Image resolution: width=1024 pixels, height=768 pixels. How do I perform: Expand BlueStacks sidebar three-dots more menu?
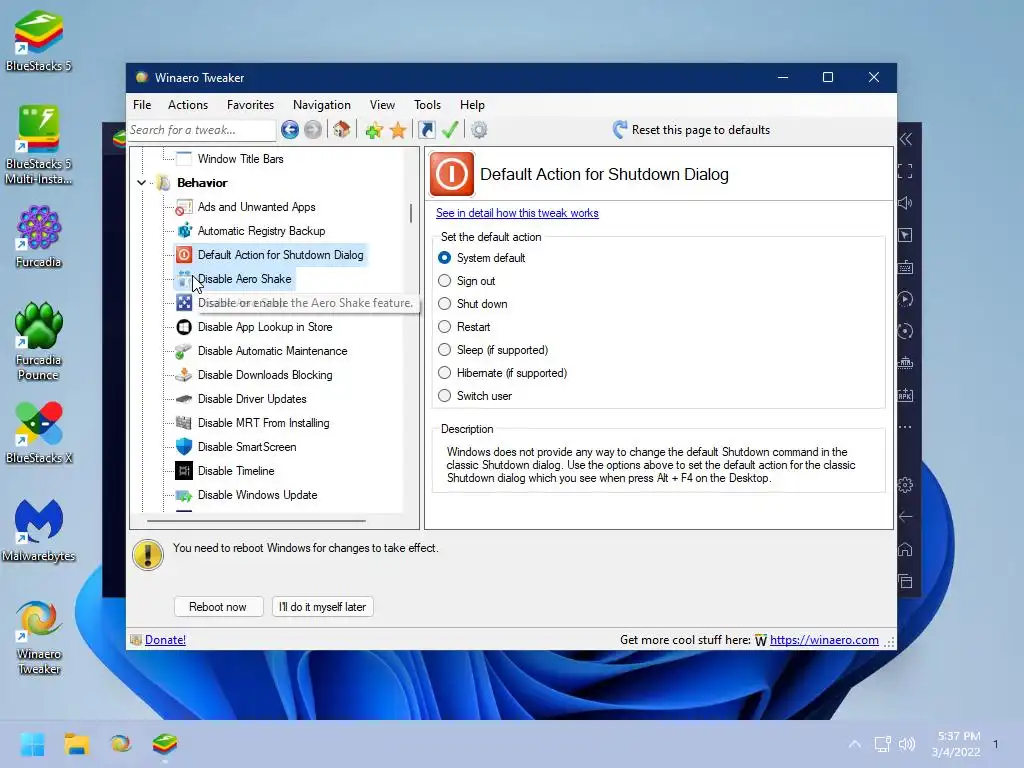[905, 427]
